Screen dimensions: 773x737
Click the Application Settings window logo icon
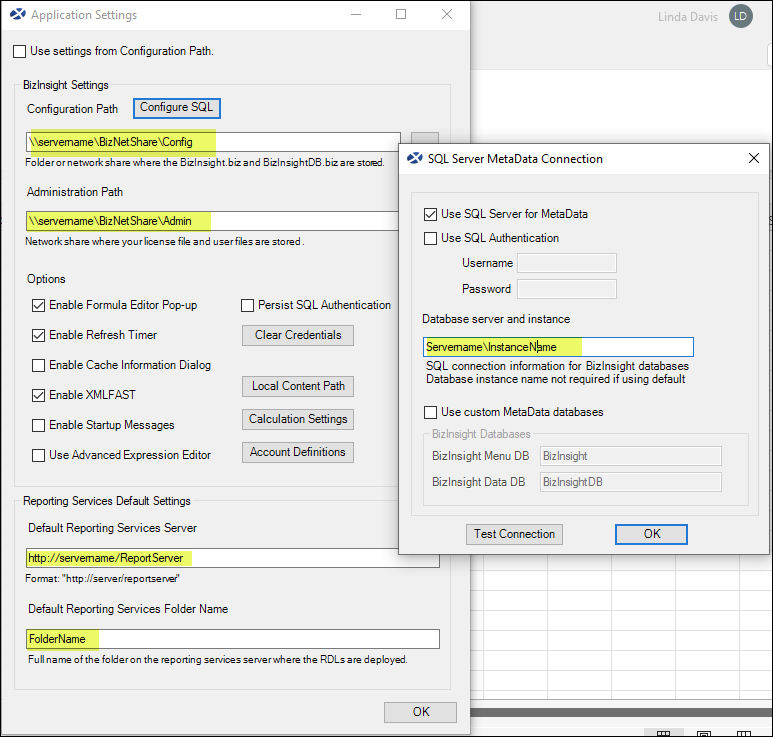tap(18, 14)
